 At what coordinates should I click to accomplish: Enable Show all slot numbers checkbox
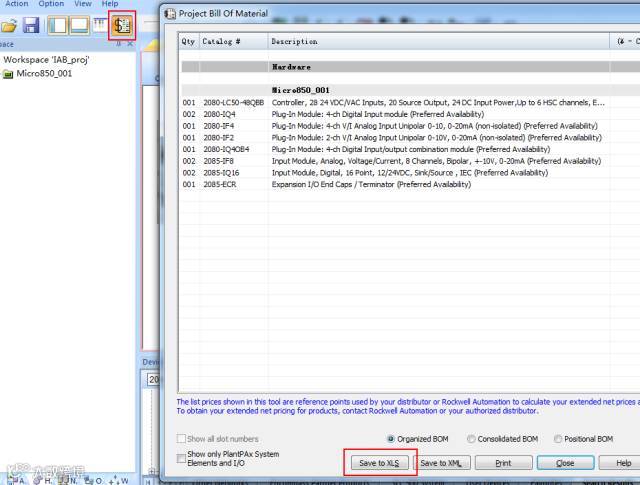[181, 438]
